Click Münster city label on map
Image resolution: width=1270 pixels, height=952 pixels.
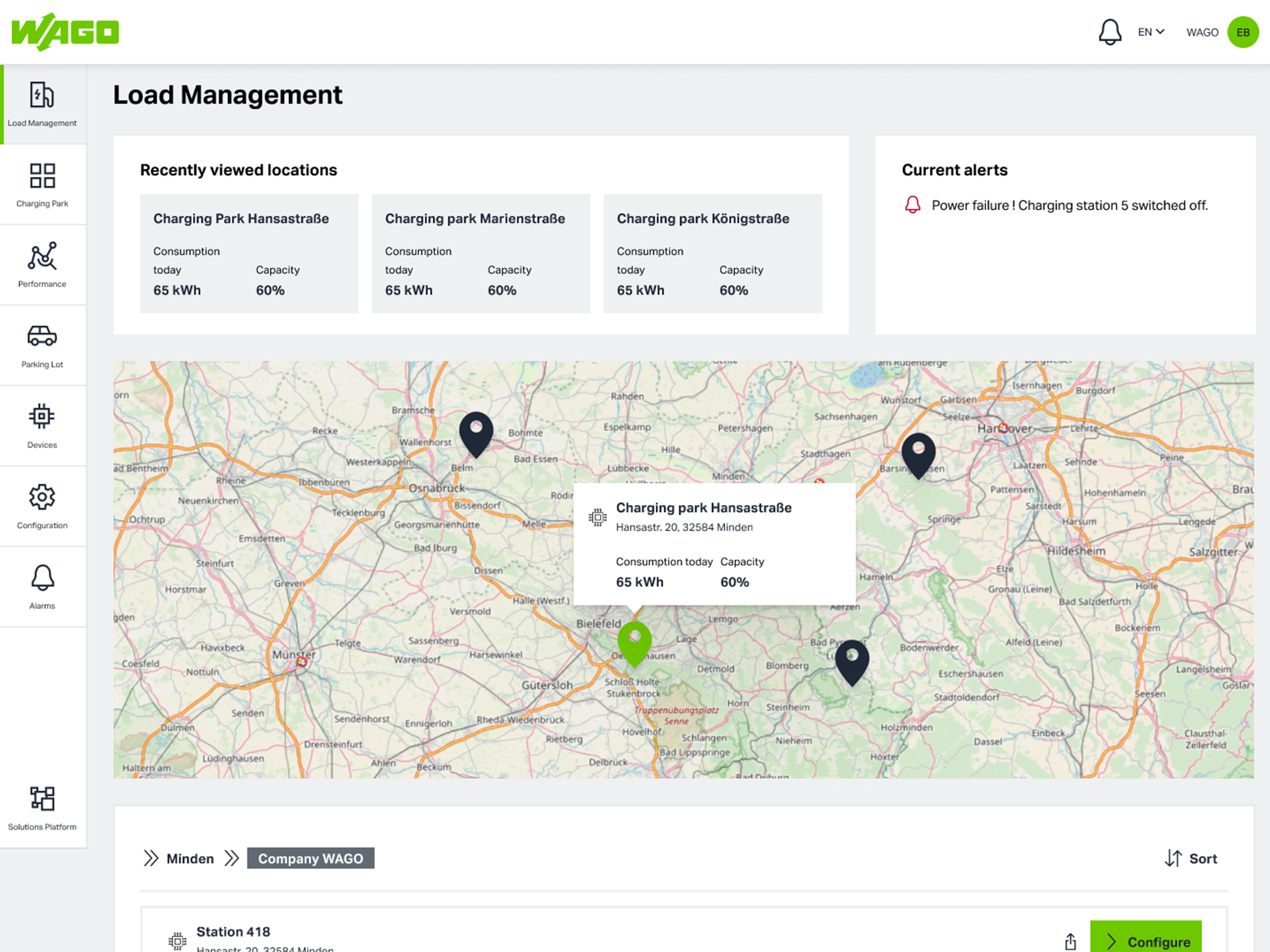point(293,654)
